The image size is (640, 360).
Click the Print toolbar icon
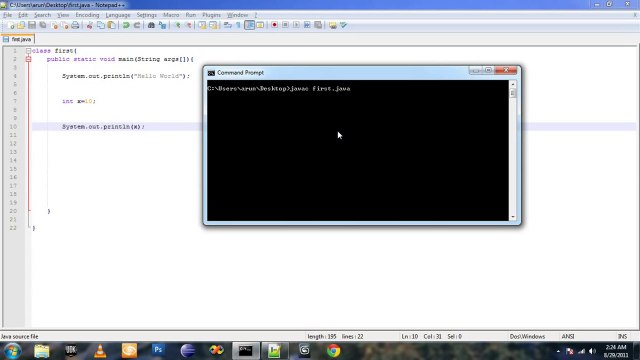pyautogui.click(x=75, y=25)
